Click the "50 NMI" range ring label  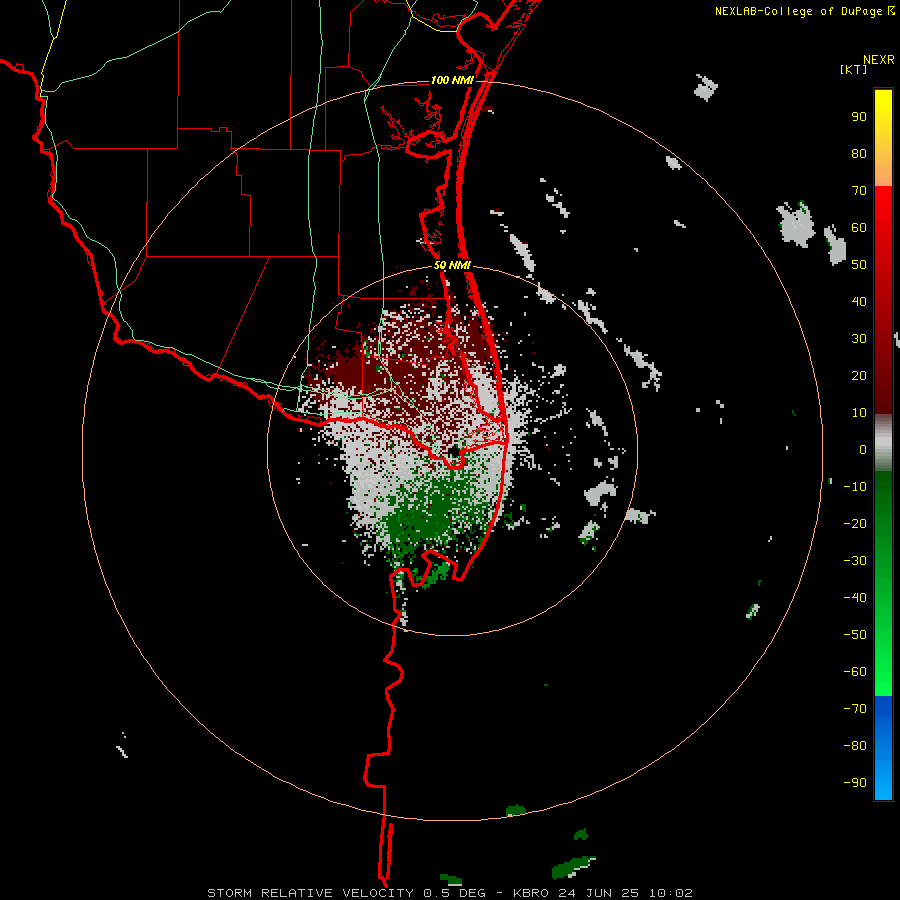click(x=452, y=265)
